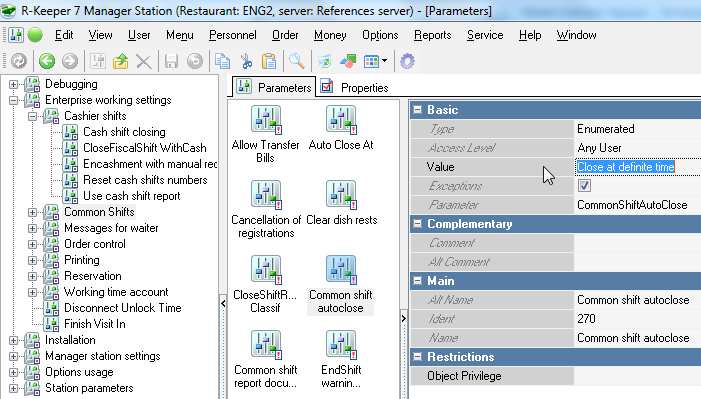Screen dimensions: 701x399
Task: Click the new parameter toolbar icon
Action: pos(97,61)
